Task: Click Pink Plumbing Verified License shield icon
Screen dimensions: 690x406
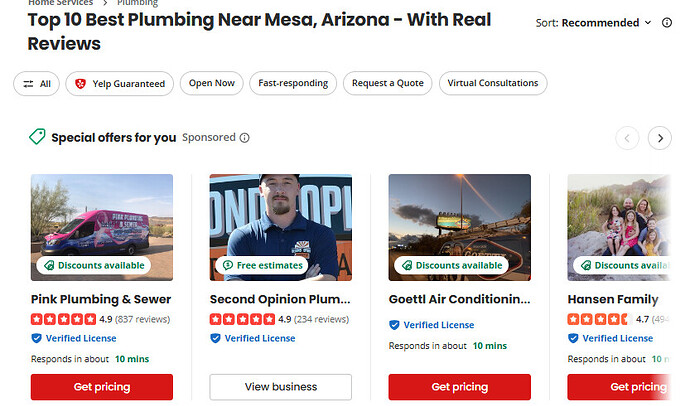Action: (x=37, y=338)
